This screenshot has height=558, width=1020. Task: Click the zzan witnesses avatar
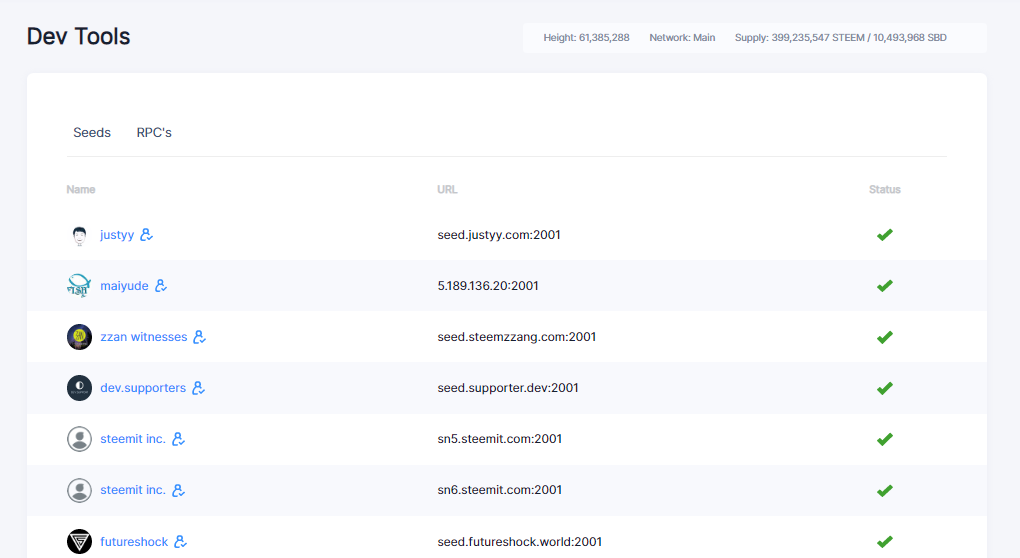click(x=79, y=337)
